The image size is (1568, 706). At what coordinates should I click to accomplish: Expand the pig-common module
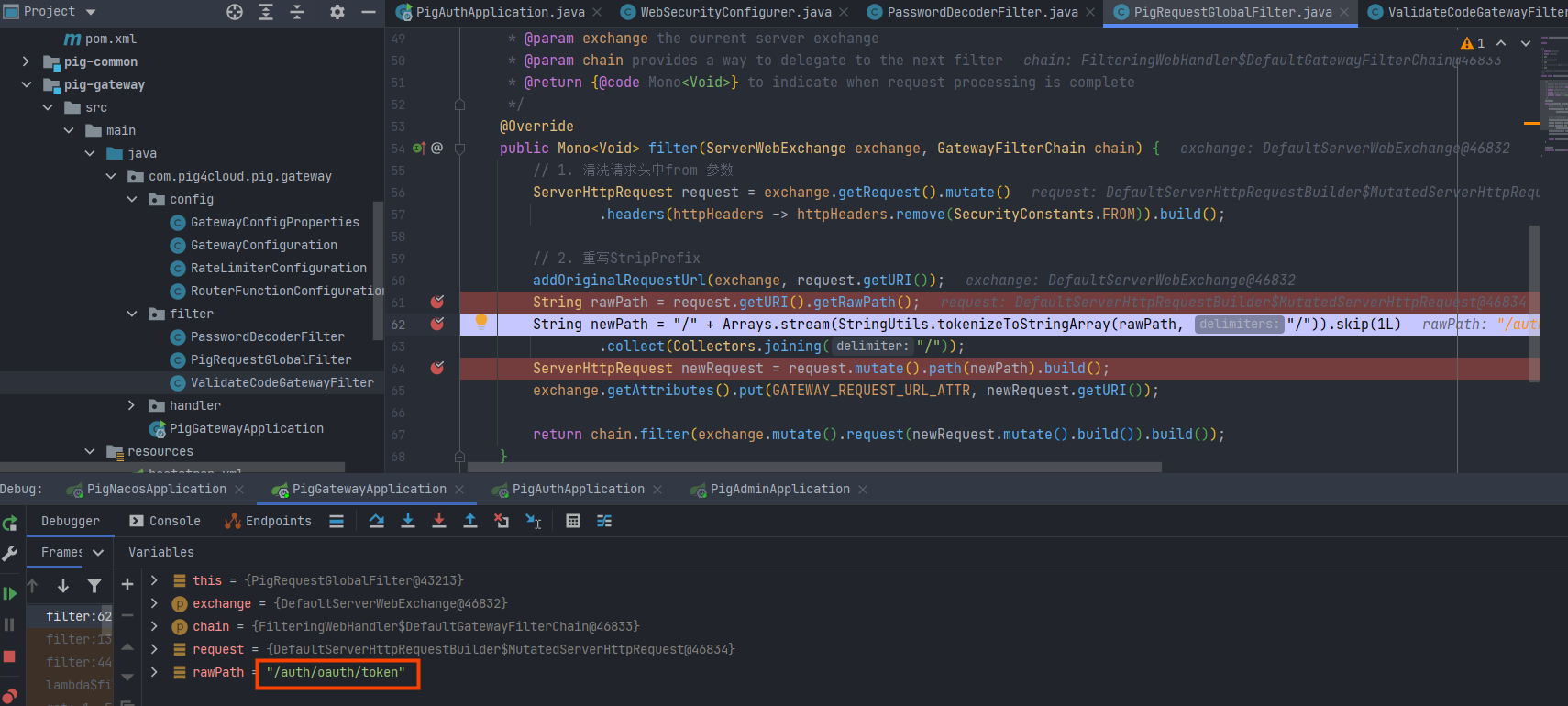(26, 61)
